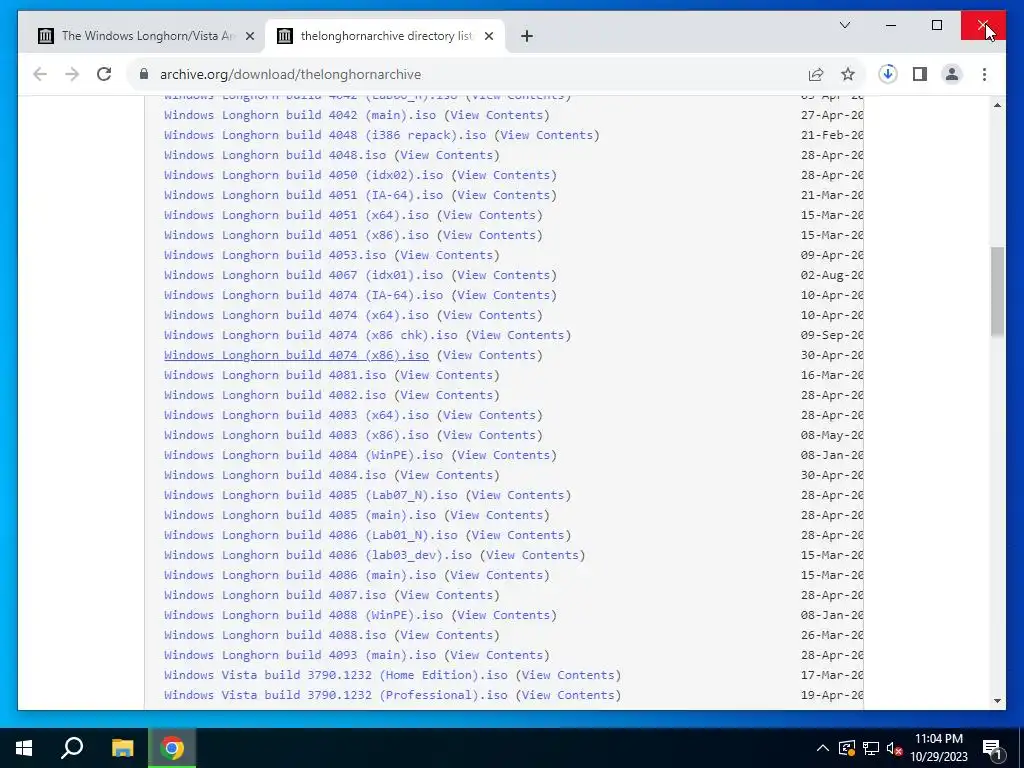Click the security warning tray icon
This screenshot has width=1024, height=768.
point(847,748)
